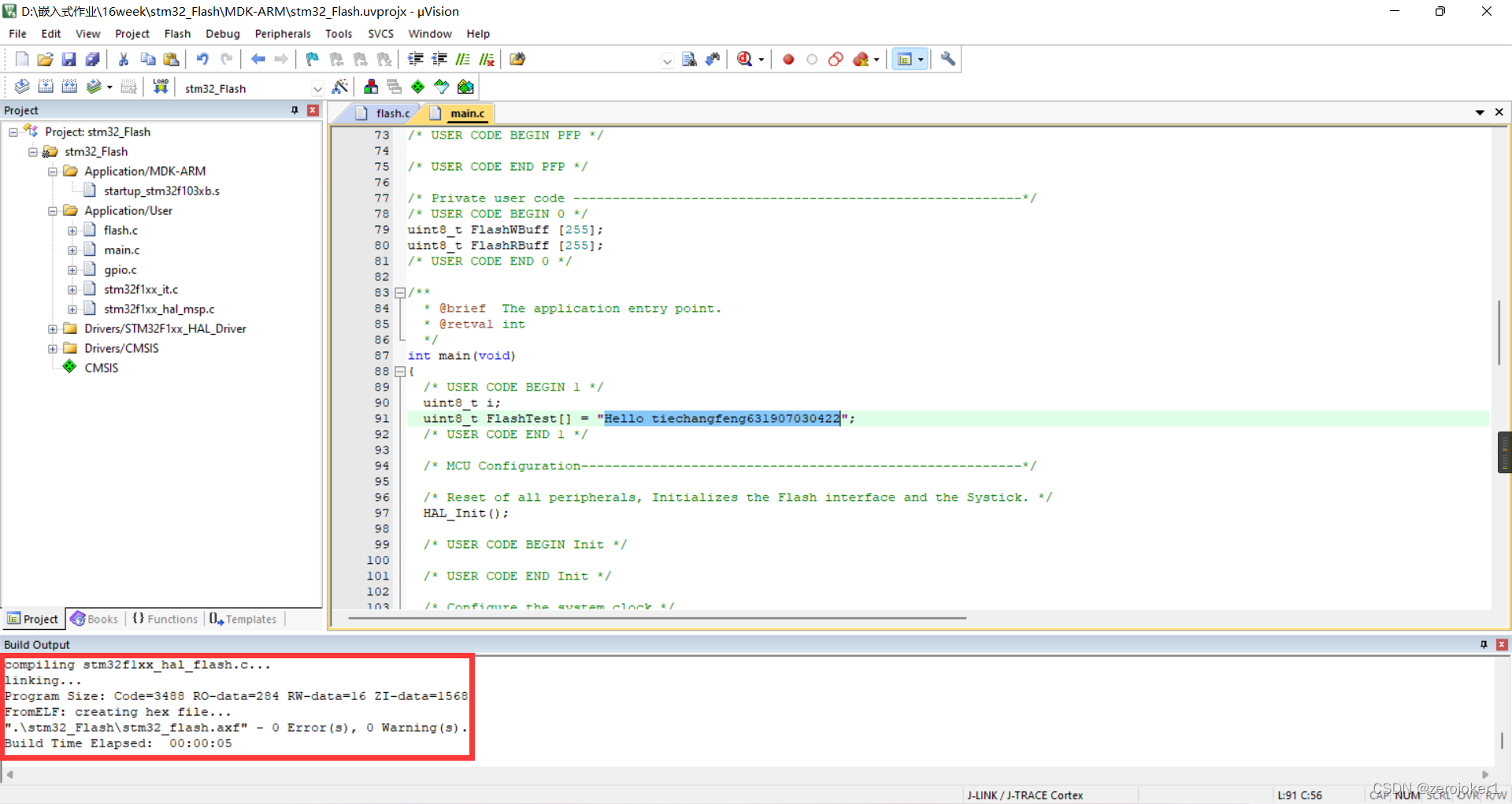Viewport: 1512px width, 804px height.
Task: Close the Project panel
Action: point(313,110)
